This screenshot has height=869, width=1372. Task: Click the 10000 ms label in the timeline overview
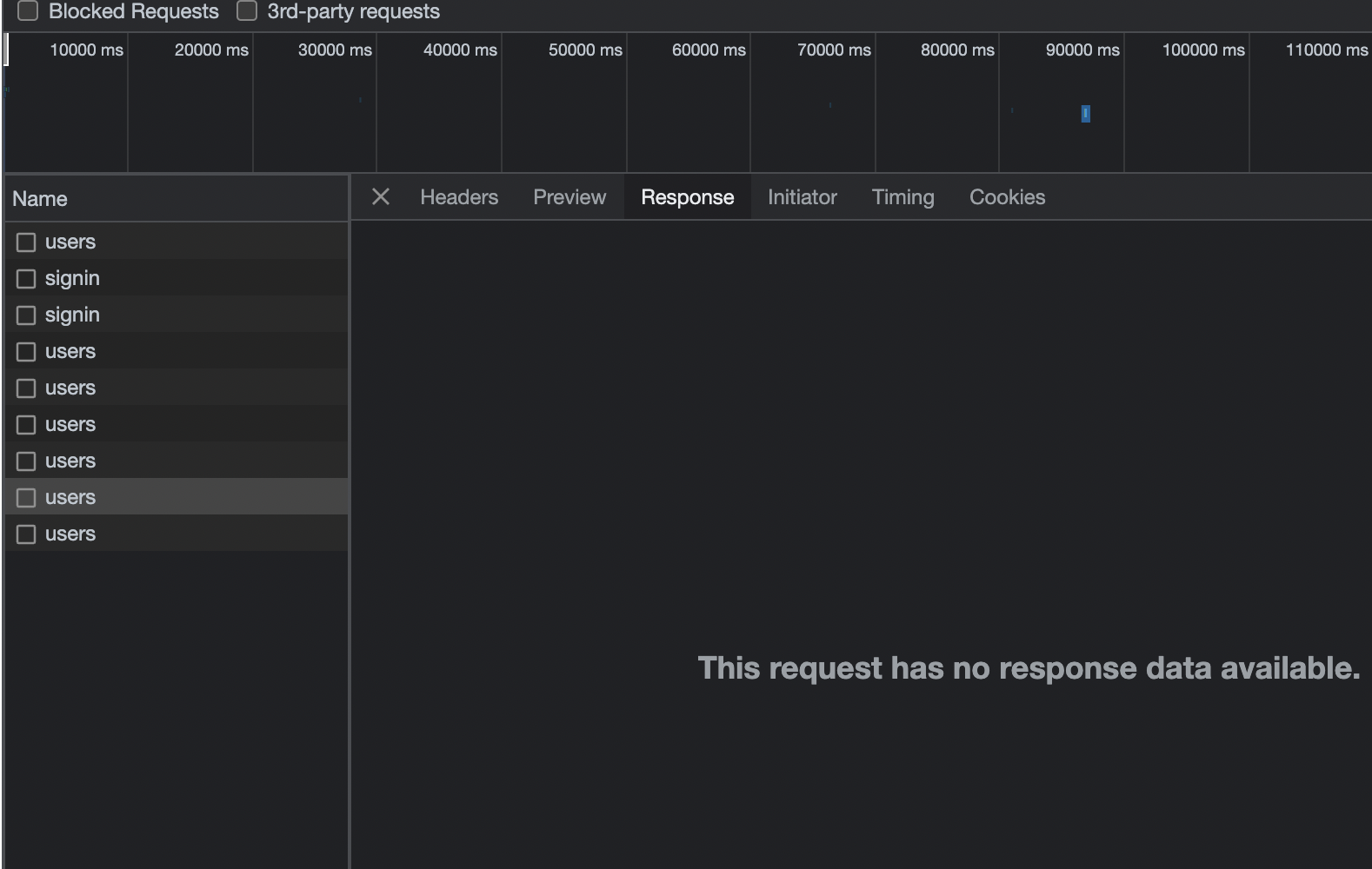(87, 50)
